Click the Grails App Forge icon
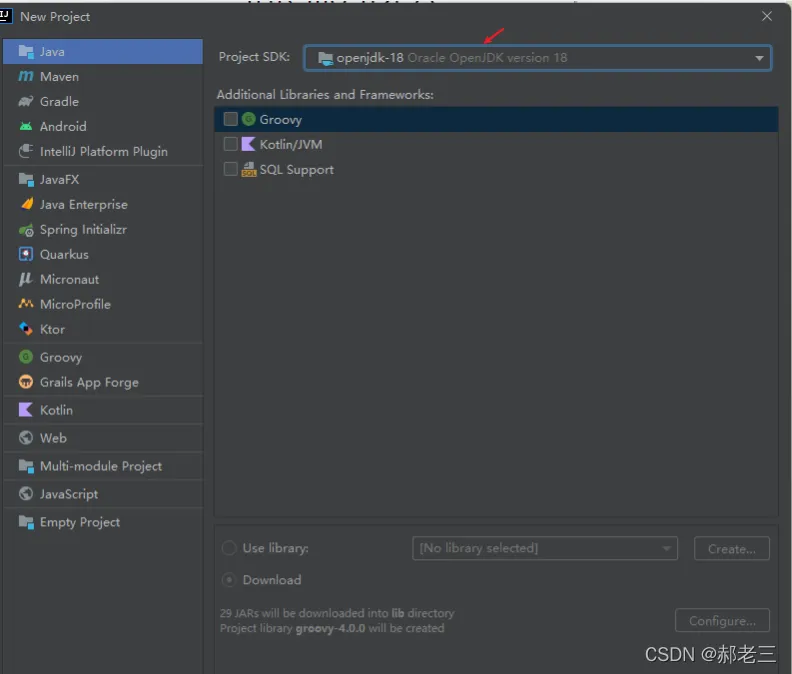Image resolution: width=792 pixels, height=674 pixels. (26, 382)
